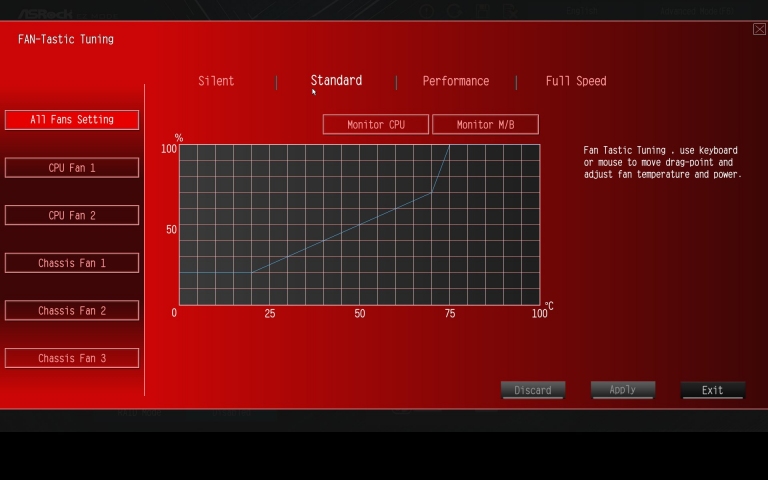
Task: Select the Silent fan profile
Action: coord(216,81)
